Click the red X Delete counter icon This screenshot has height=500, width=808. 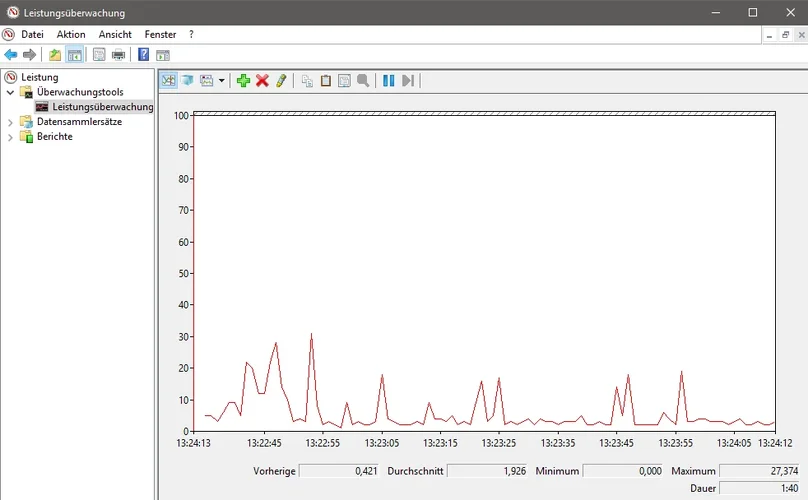(x=262, y=80)
